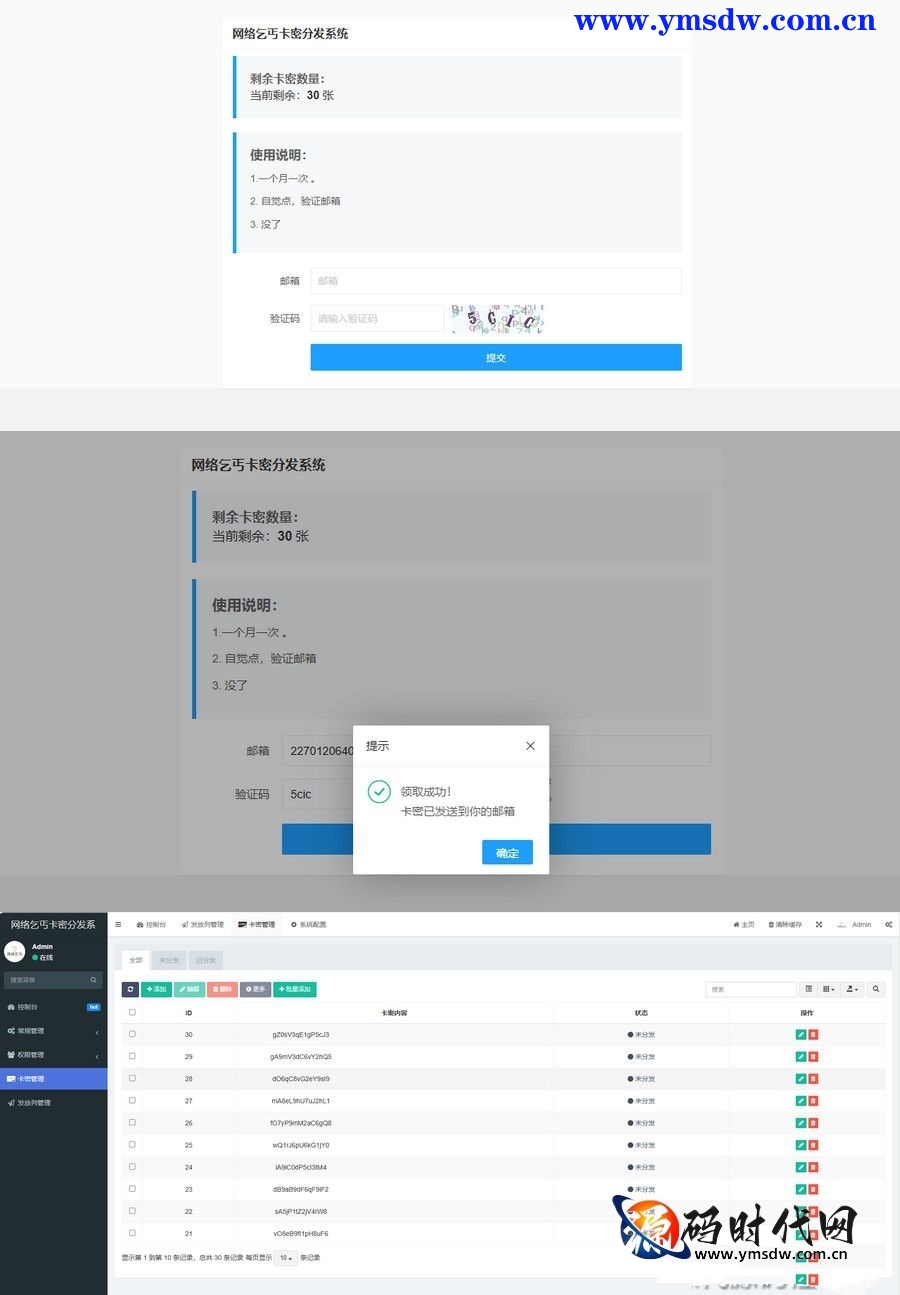The image size is (900, 1295).
Task: Toggle the sidebar with the hamburger icon
Action: 118,924
